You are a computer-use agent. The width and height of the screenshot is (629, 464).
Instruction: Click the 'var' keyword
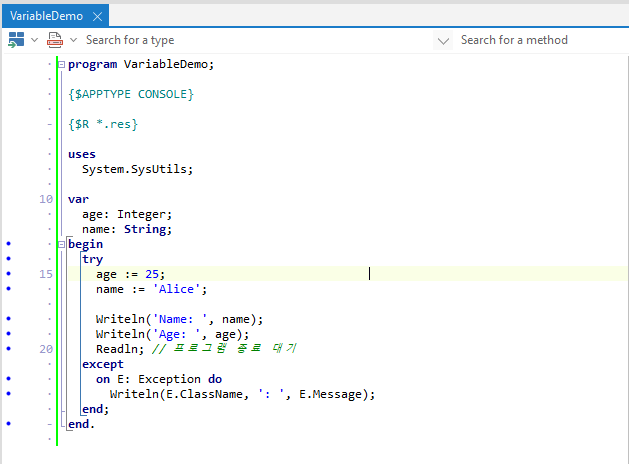79,199
